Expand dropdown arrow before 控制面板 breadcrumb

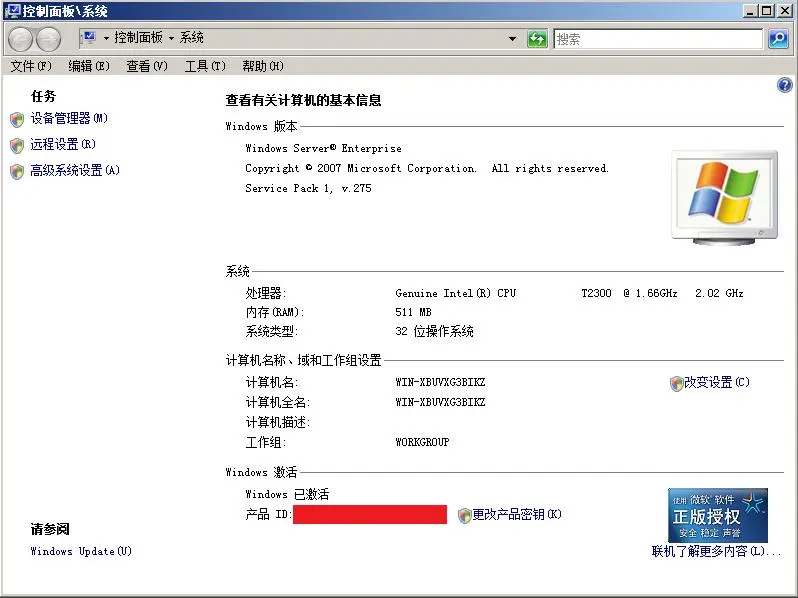coord(106,38)
